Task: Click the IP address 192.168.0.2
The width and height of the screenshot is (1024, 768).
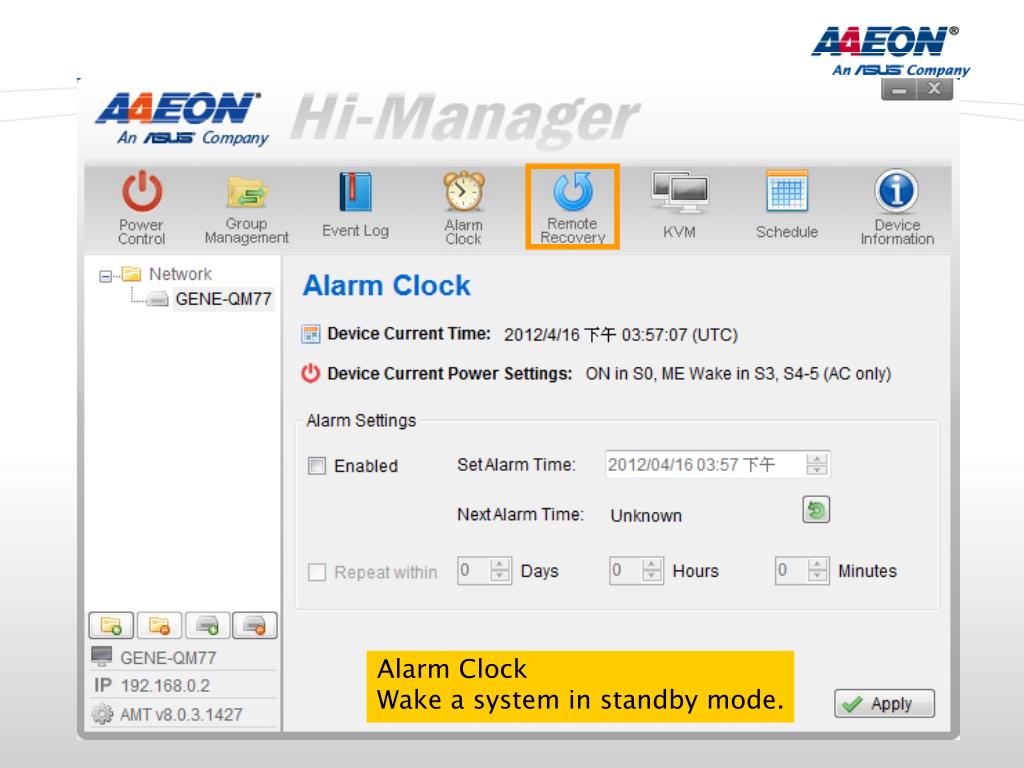Action: [x=165, y=686]
